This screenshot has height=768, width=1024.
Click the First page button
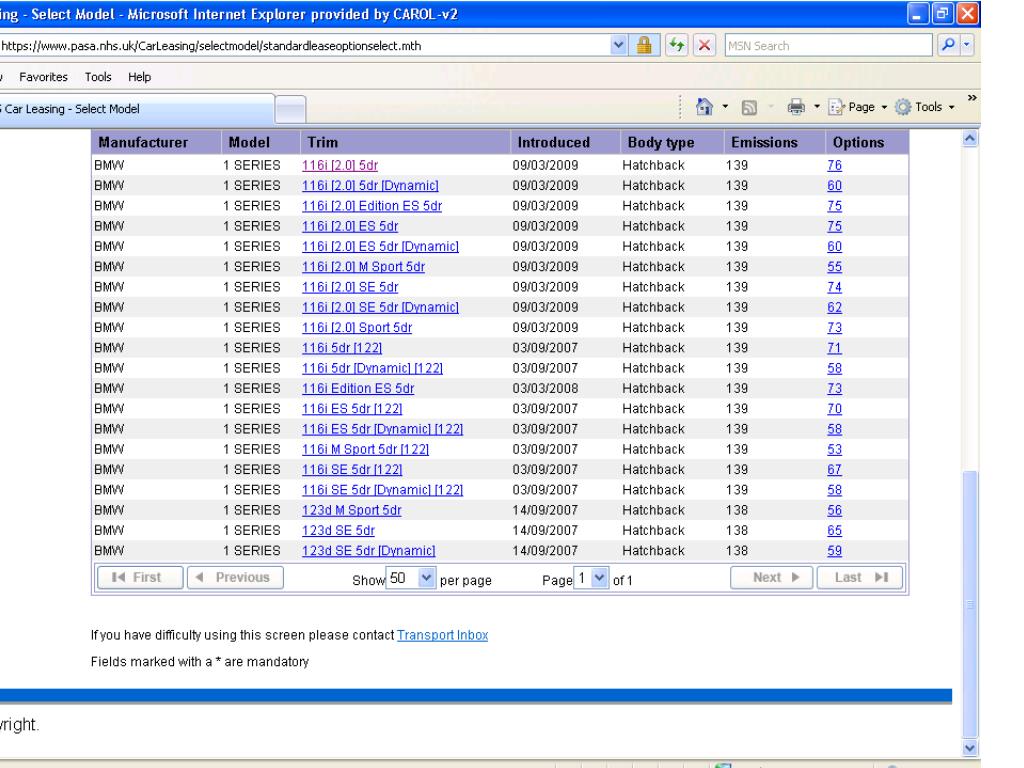point(140,577)
